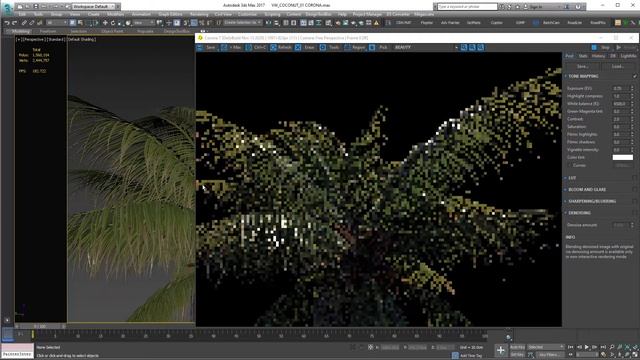Click the Play Animation button
640x360 pixels.
pos(587,347)
